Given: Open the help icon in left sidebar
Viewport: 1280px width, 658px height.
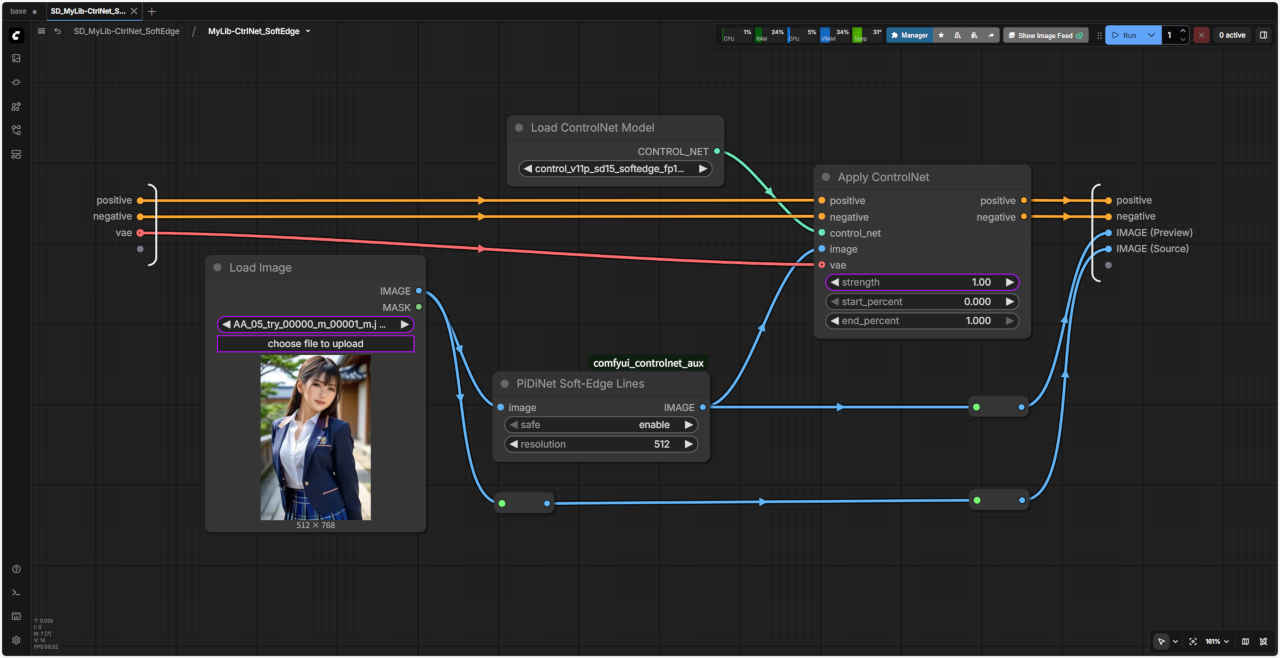Looking at the screenshot, I should pos(16,569).
